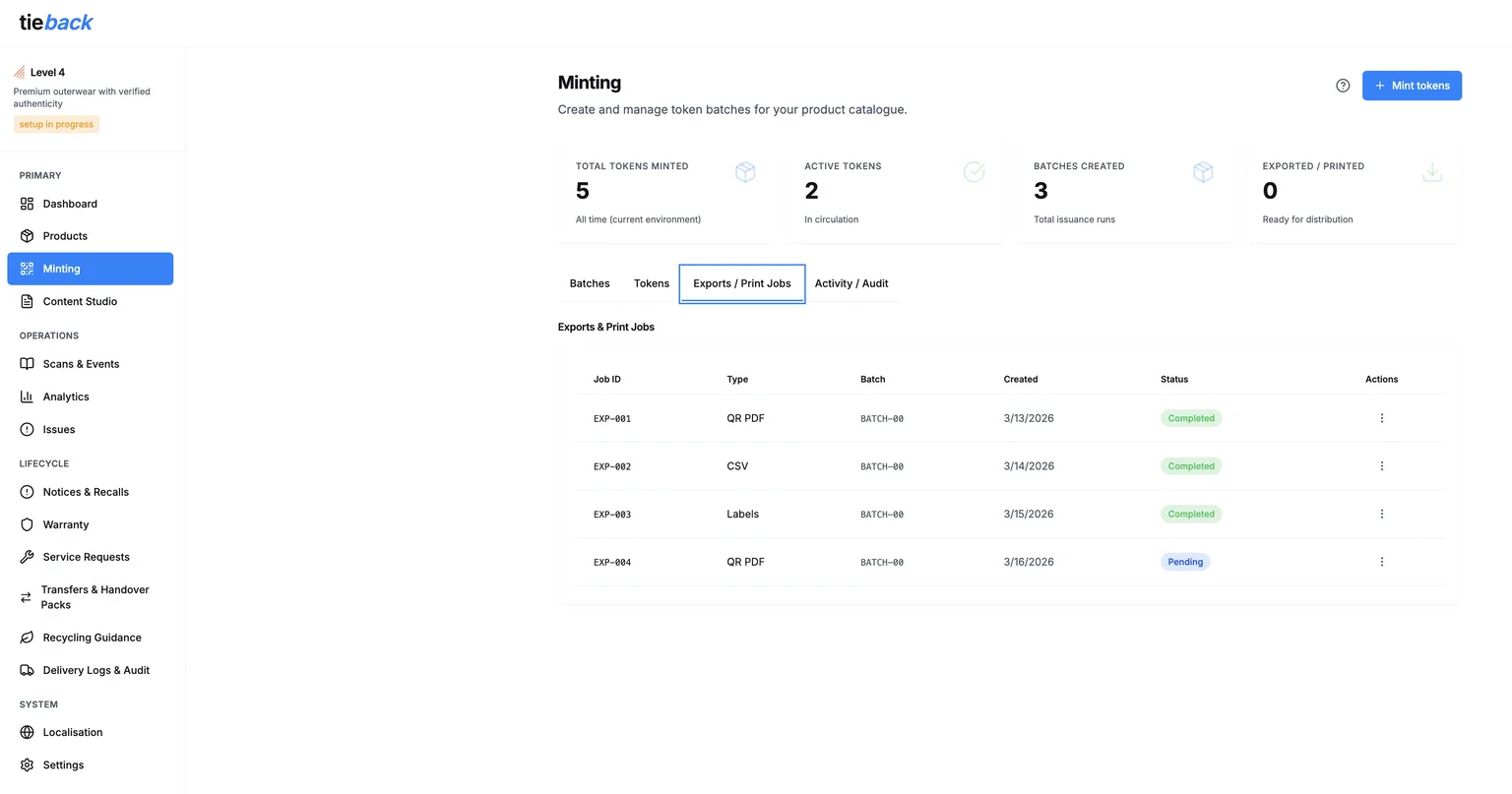Open Notices & Recalls
Viewport: 1512px width, 794px height.
coord(87,491)
